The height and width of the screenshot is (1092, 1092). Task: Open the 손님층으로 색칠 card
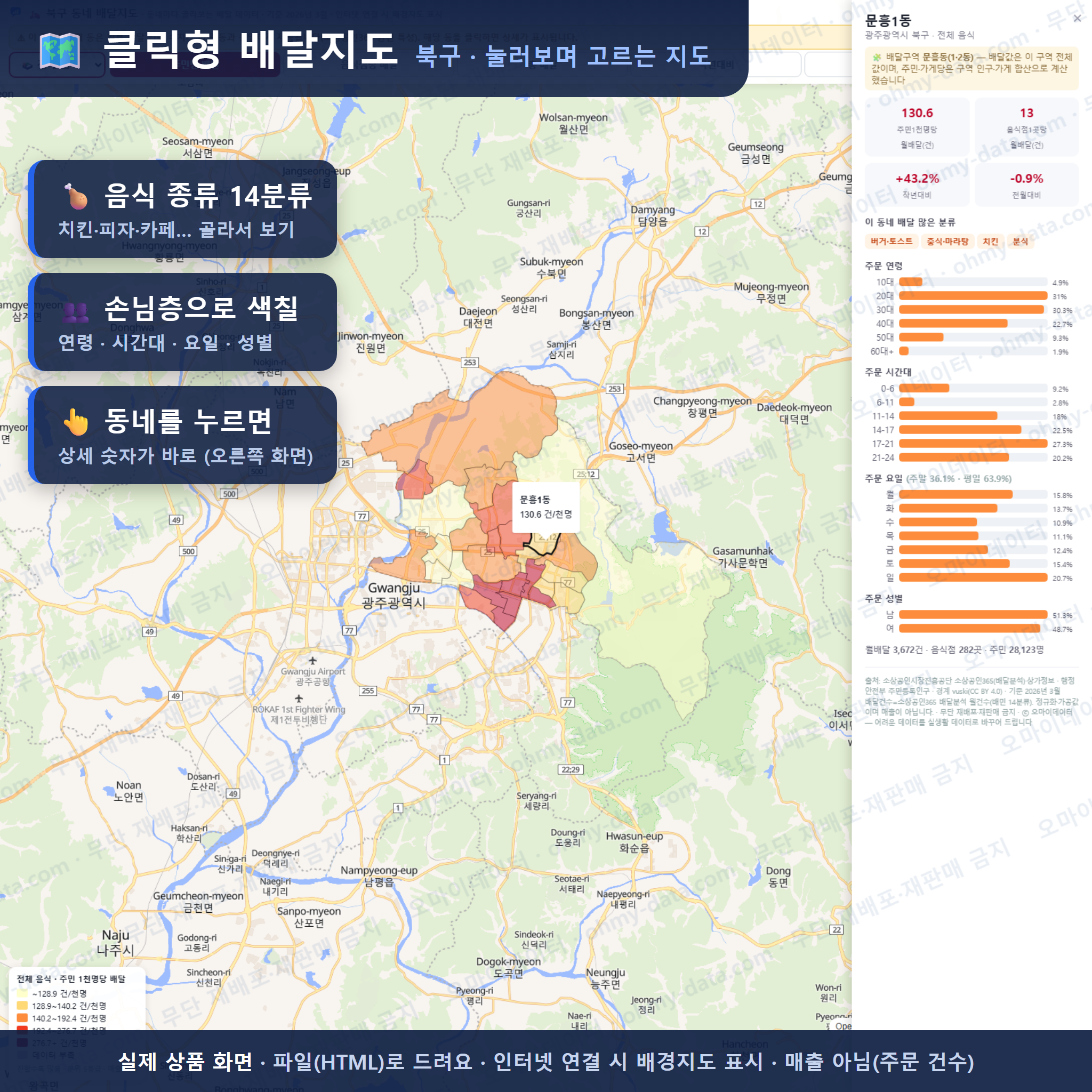tap(182, 322)
